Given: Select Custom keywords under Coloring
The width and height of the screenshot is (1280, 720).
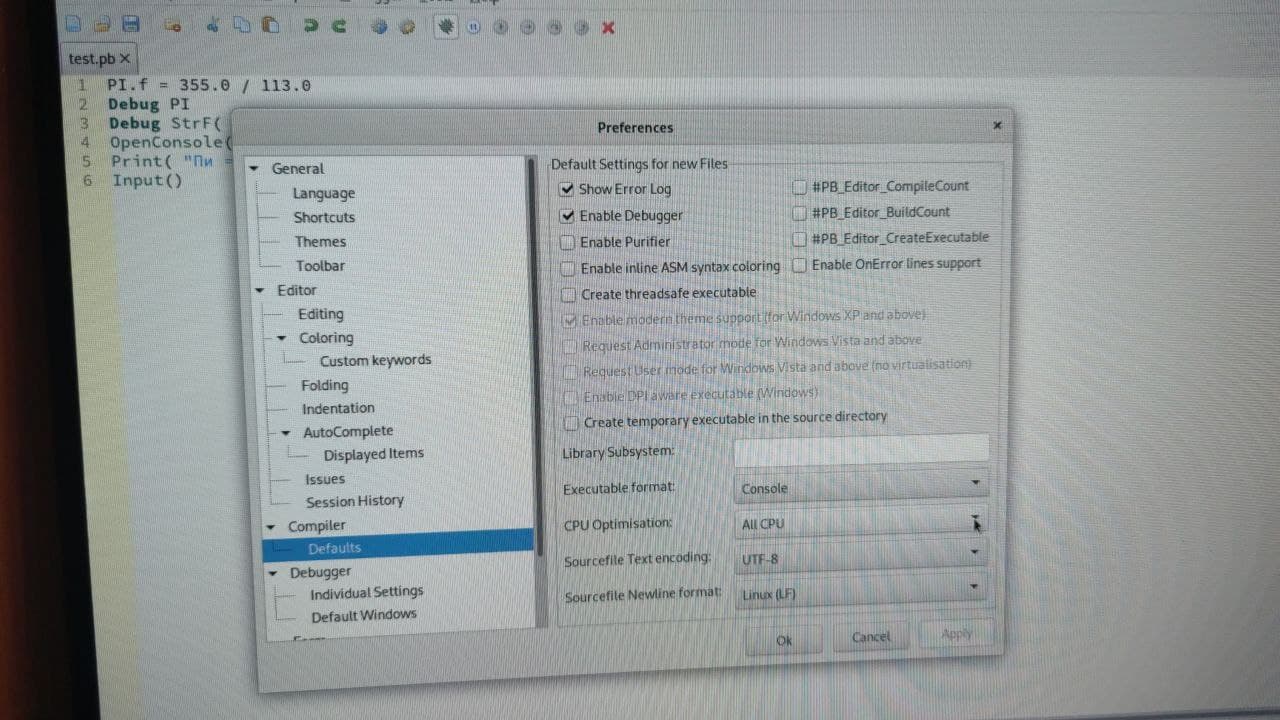Looking at the screenshot, I should (375, 360).
